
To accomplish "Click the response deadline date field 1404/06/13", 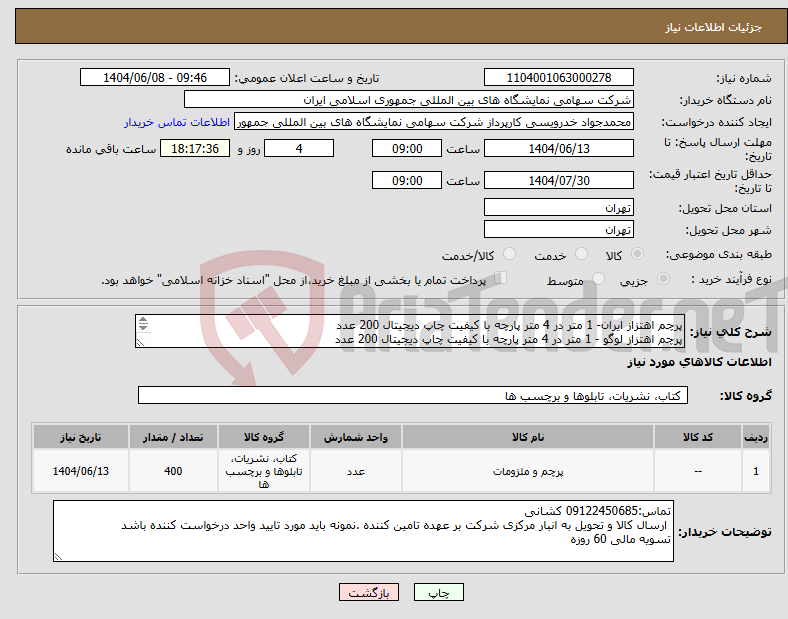I will click(558, 148).
